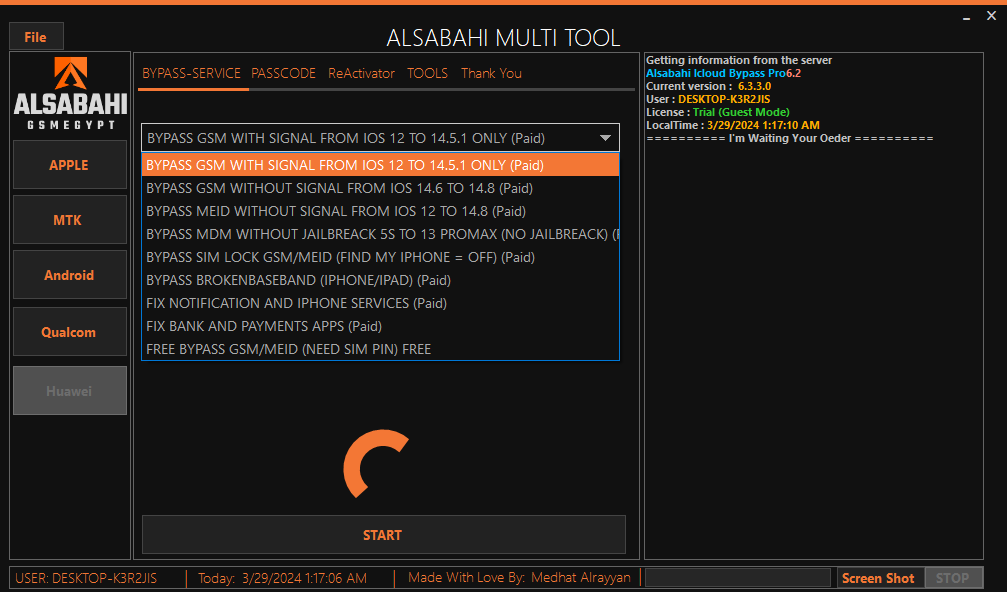Select the Android module in the sidebar
The height and width of the screenshot is (592, 1007).
point(69,275)
